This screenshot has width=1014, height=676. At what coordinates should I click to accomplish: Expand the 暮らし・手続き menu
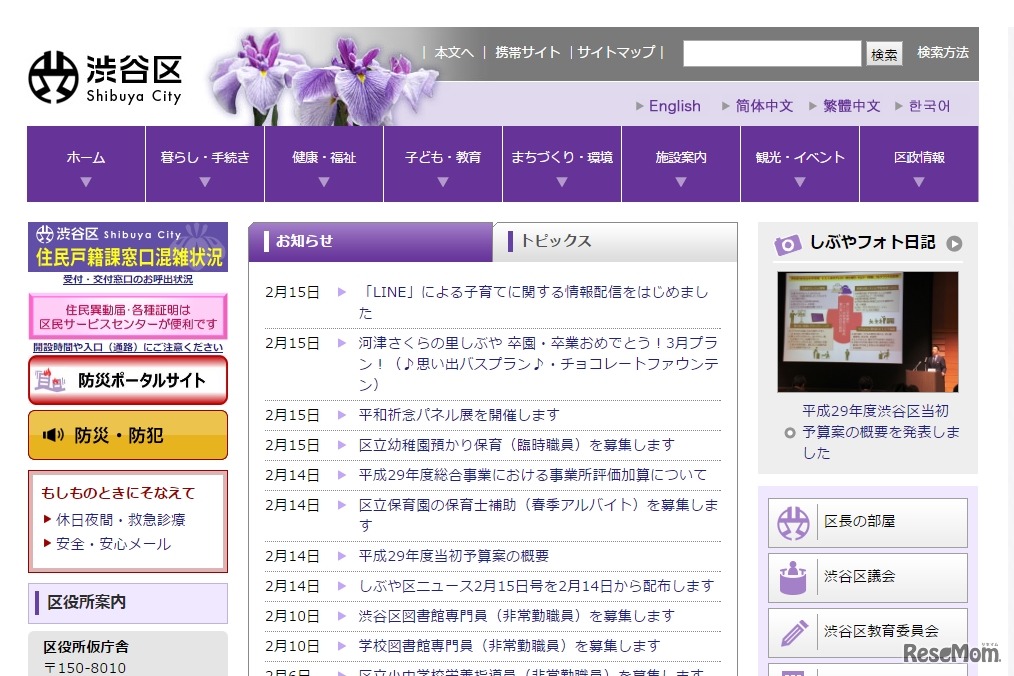[x=205, y=165]
